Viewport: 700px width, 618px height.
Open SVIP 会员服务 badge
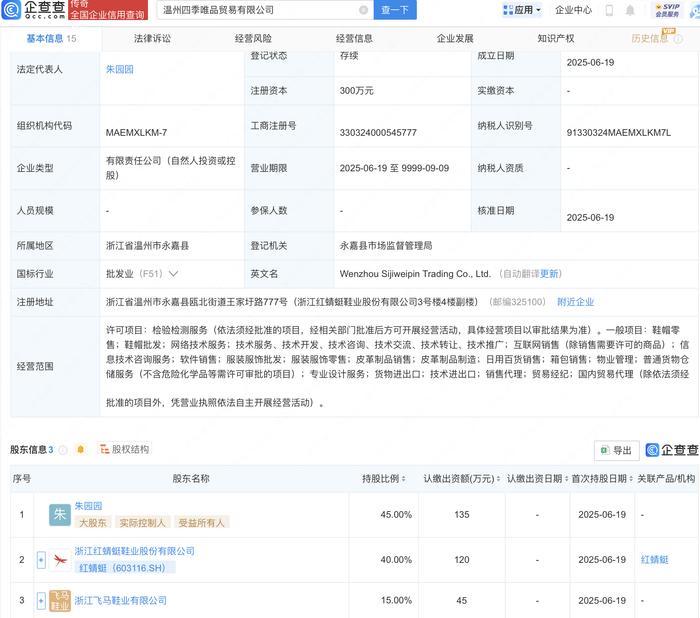click(x=667, y=10)
